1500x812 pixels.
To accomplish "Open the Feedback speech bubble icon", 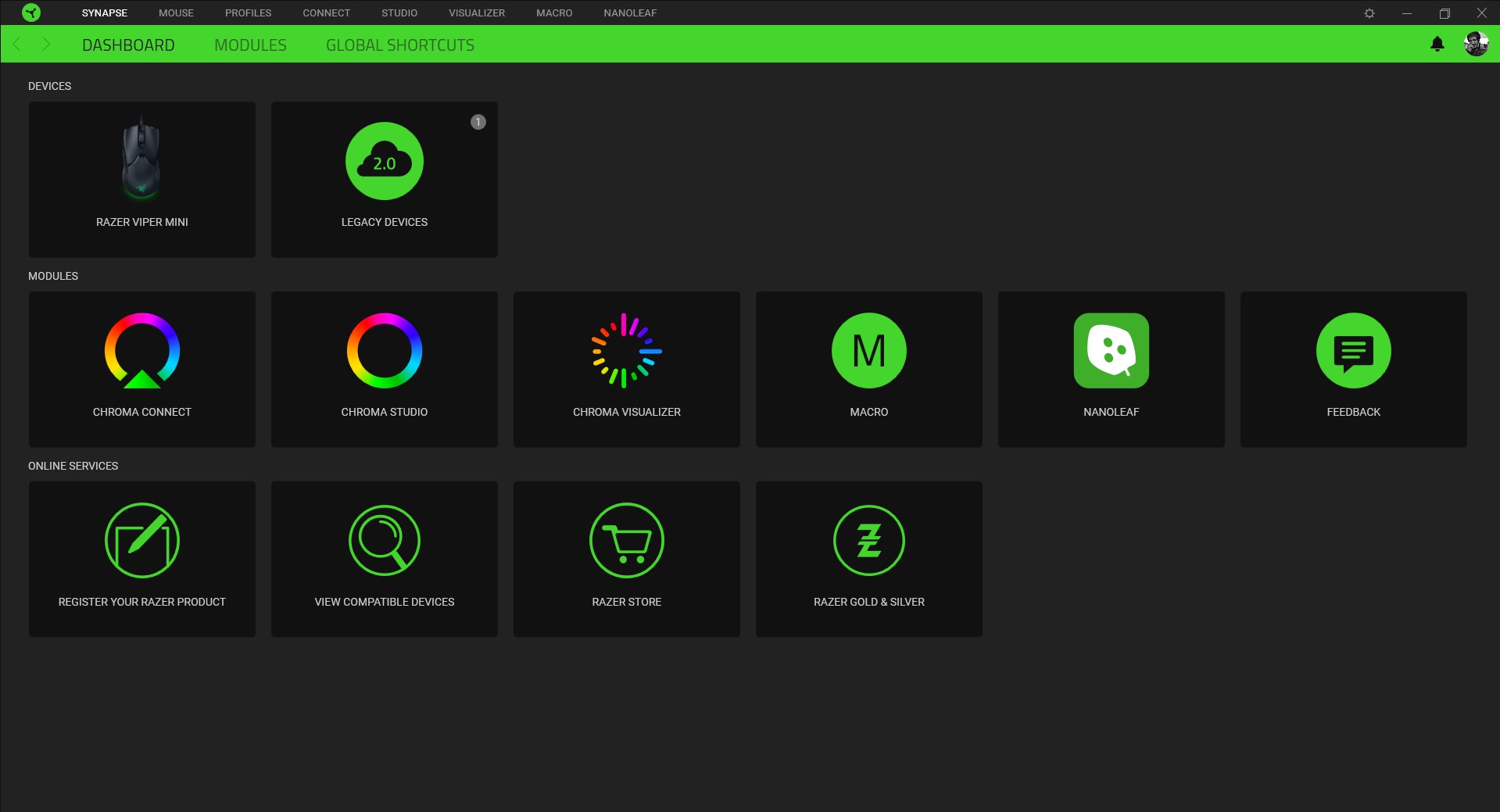I will [x=1354, y=351].
